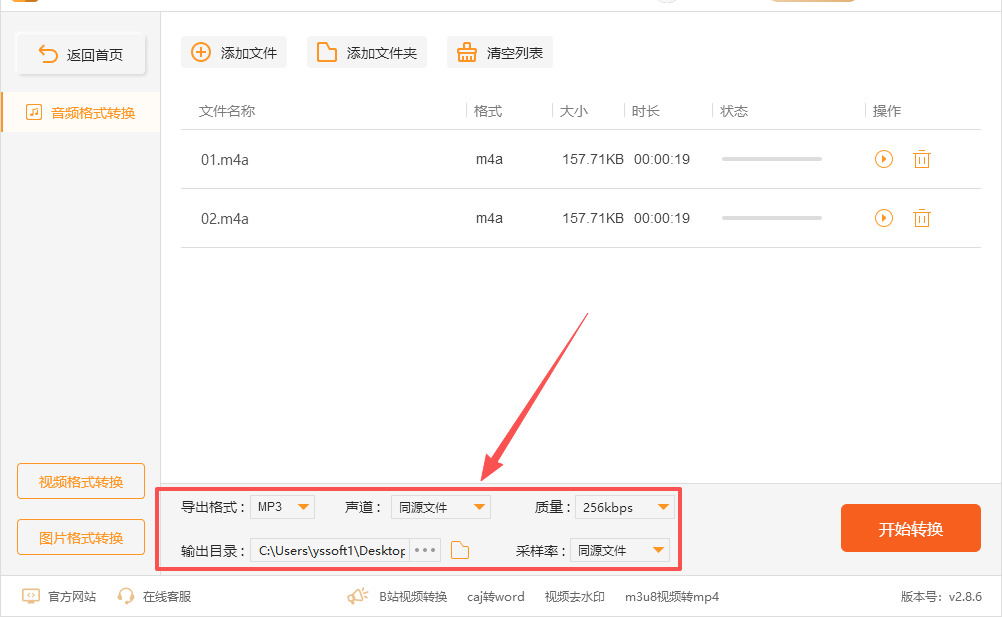Click the m4a format cell of 01.m4a
The height and width of the screenshot is (617, 1002).
(x=489, y=159)
